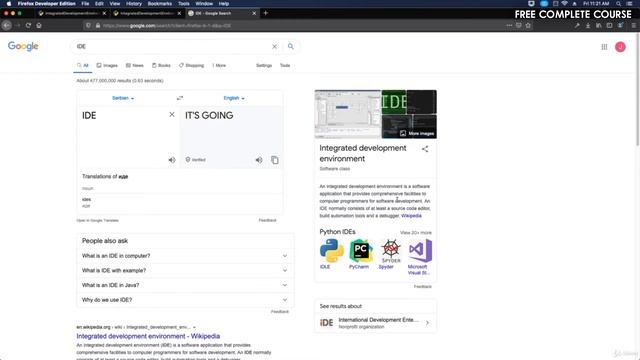This screenshot has height=360, width=640.
Task: Listen to the source text IDE
Action: coord(172,160)
